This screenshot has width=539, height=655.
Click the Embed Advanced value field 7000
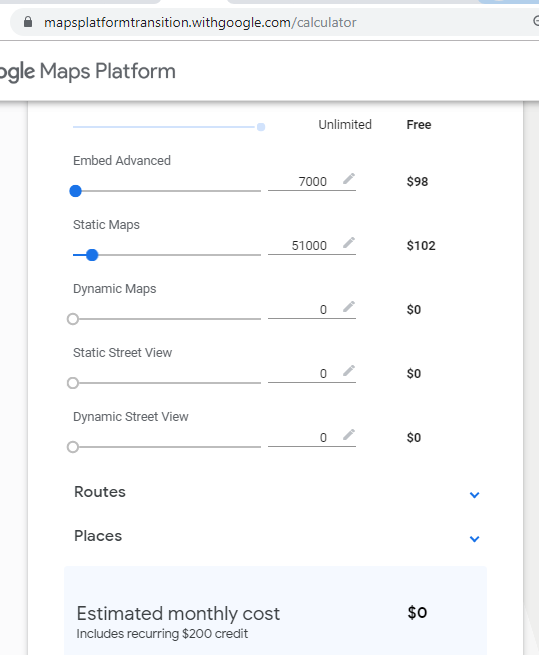pyautogui.click(x=312, y=182)
